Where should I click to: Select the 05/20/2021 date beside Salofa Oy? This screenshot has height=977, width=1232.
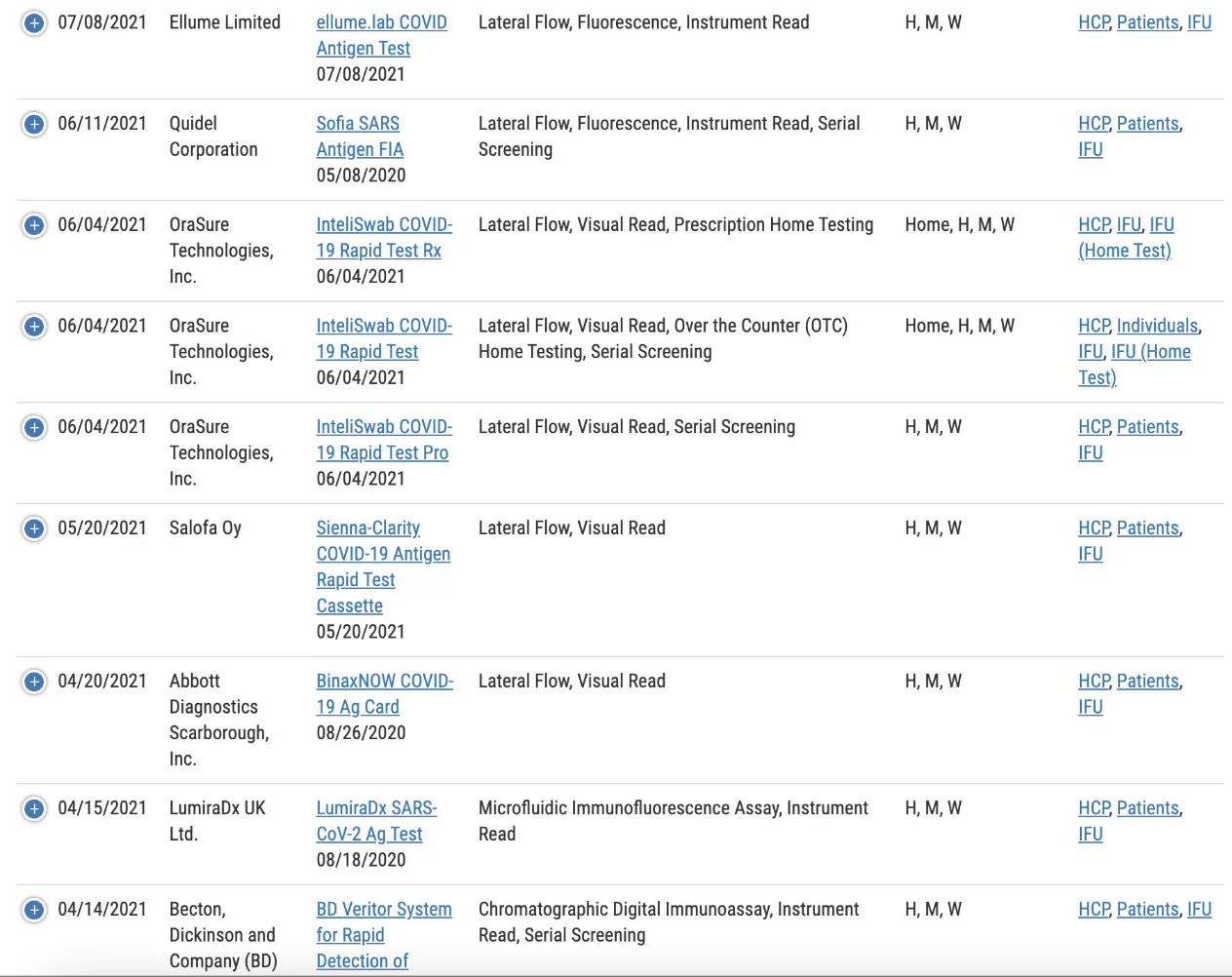[x=102, y=528]
